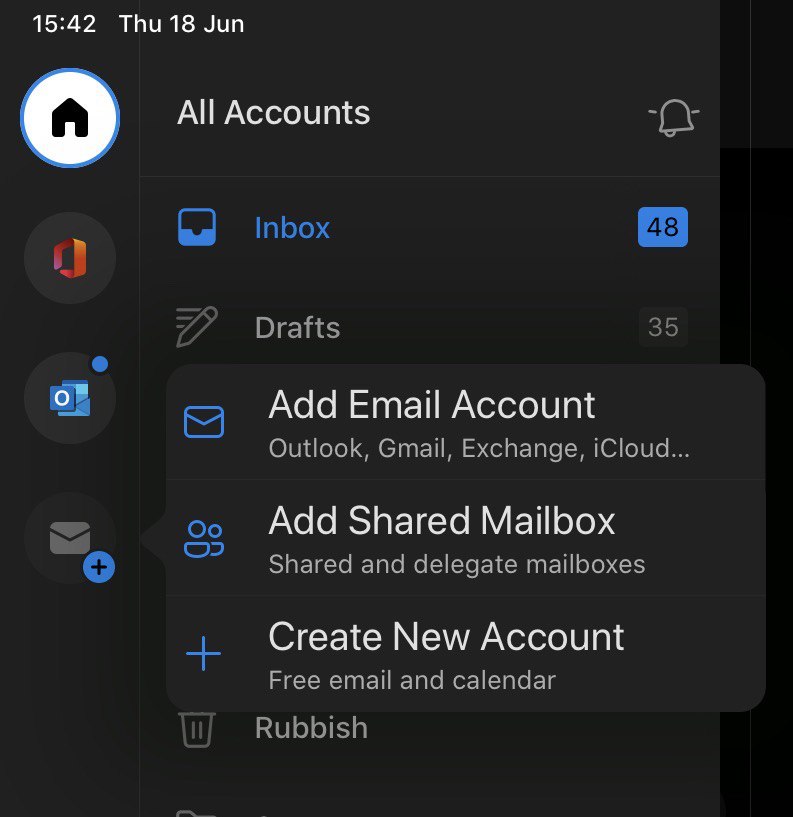Open the Office account icon
Screen dimensions: 793x817
[x=70, y=258]
